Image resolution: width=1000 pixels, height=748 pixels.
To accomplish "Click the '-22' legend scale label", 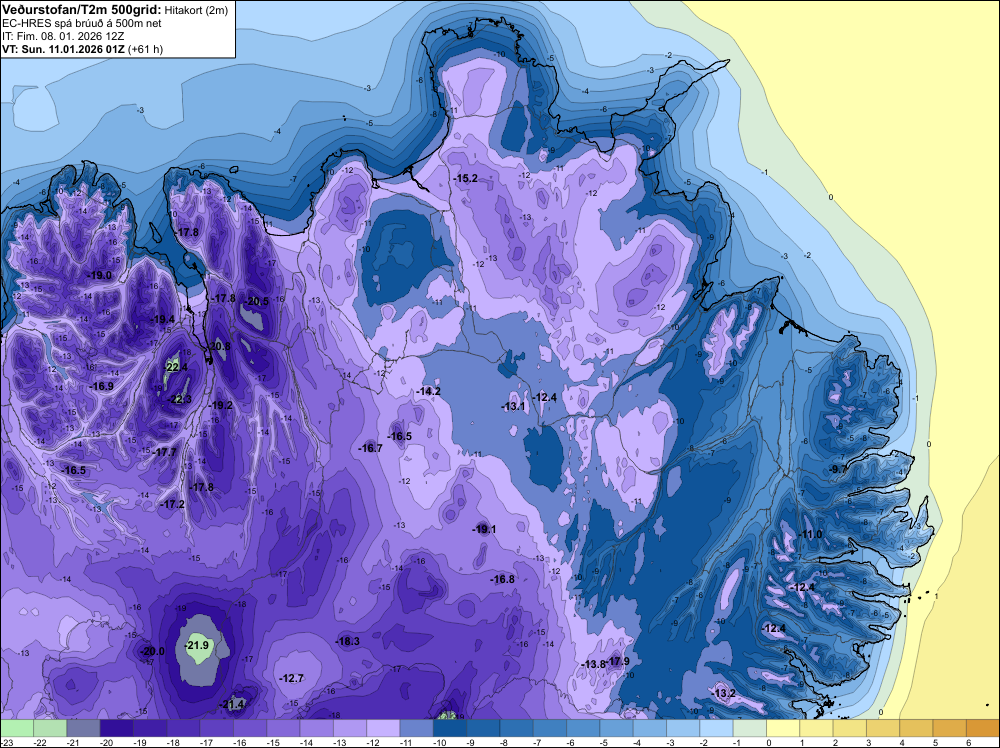I will point(40,742).
